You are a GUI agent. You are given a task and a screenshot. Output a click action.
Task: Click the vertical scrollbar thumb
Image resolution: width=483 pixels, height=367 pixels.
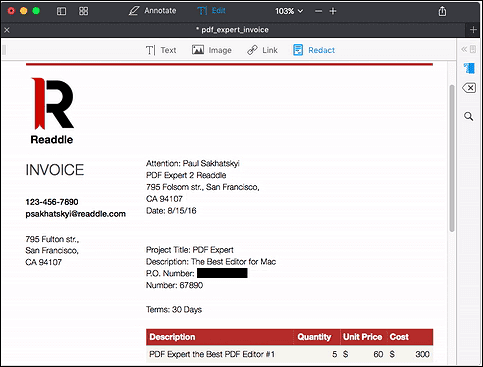click(x=452, y=158)
